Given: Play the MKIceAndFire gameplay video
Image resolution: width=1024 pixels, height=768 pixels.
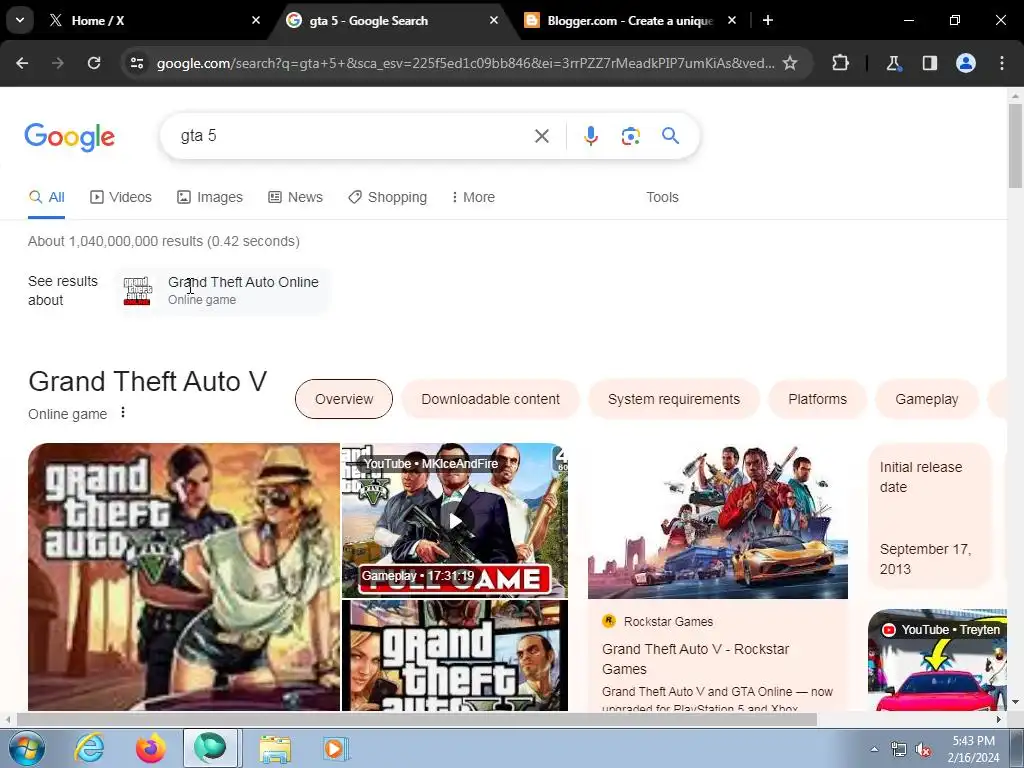Looking at the screenshot, I should coord(455,520).
